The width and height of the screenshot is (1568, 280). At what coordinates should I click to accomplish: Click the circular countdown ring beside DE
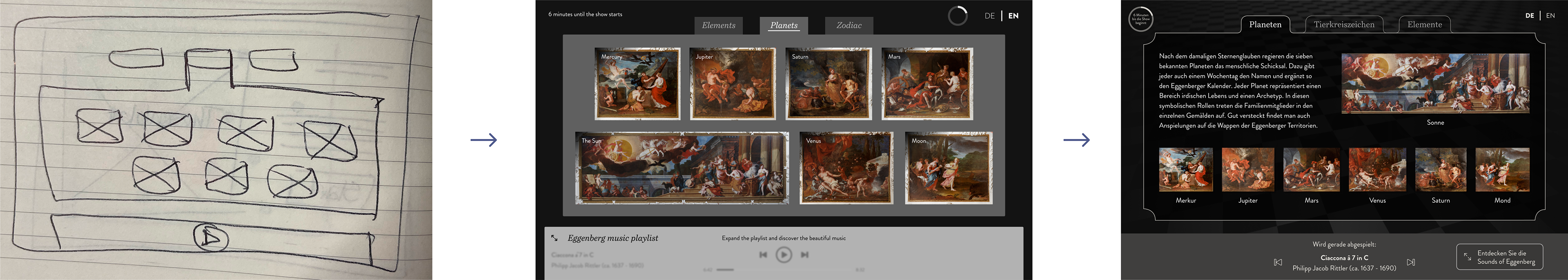pyautogui.click(x=958, y=16)
